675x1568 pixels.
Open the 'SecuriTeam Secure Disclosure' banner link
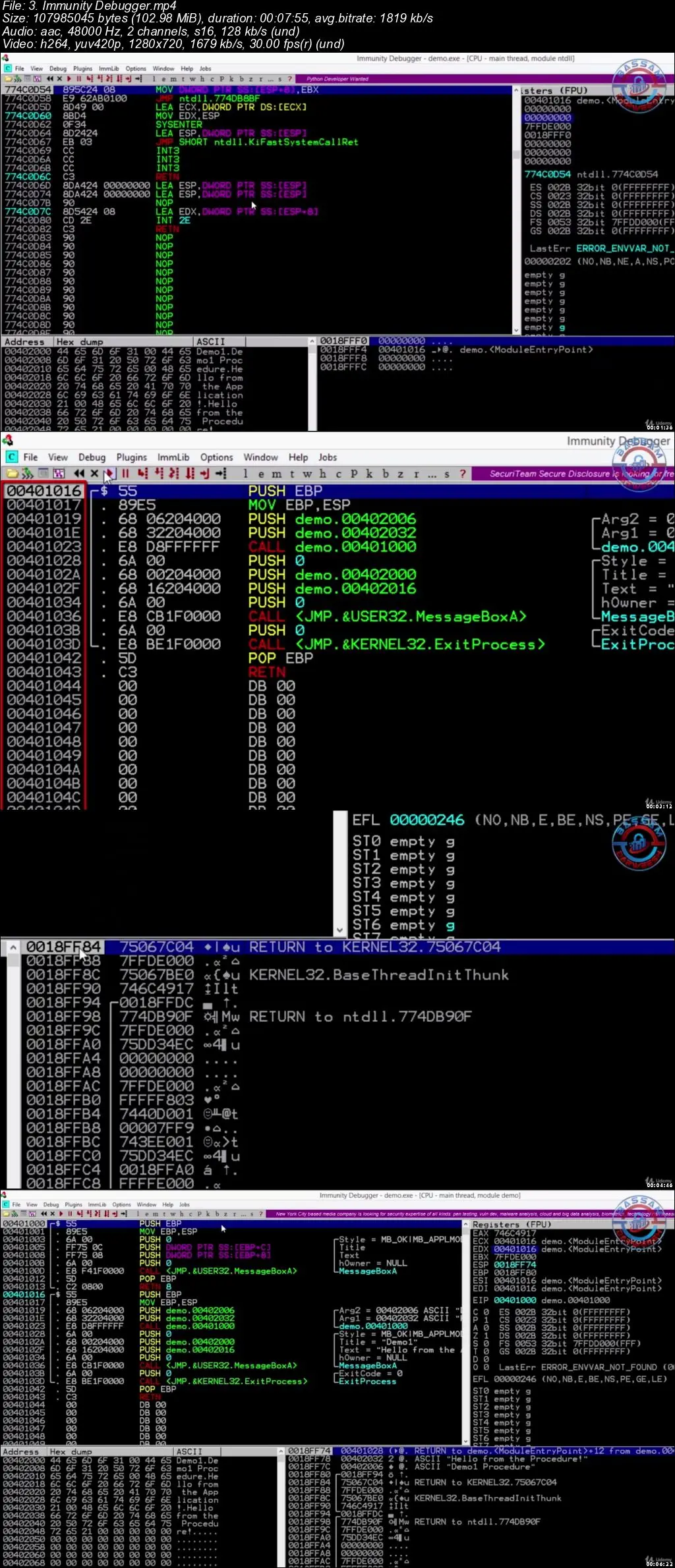coord(582,473)
